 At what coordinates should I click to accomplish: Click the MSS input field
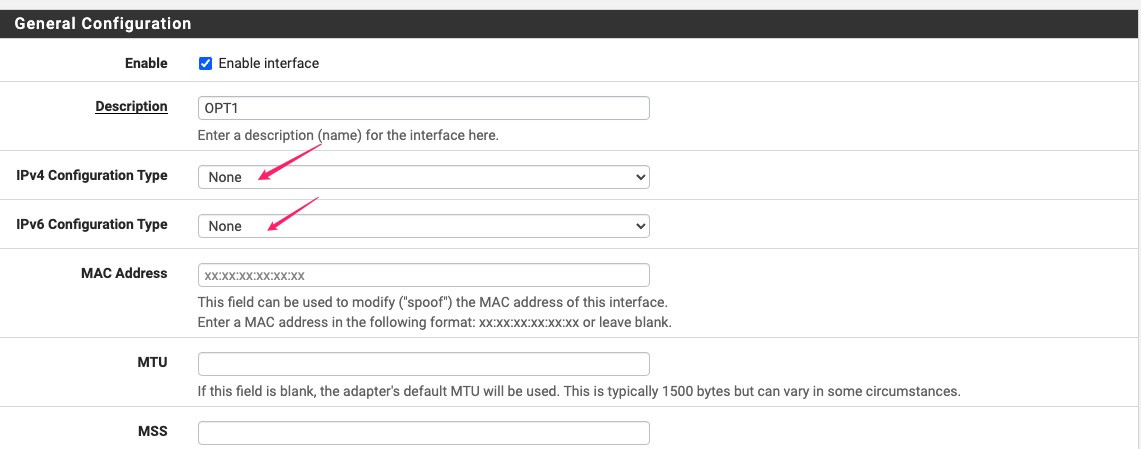(423, 433)
